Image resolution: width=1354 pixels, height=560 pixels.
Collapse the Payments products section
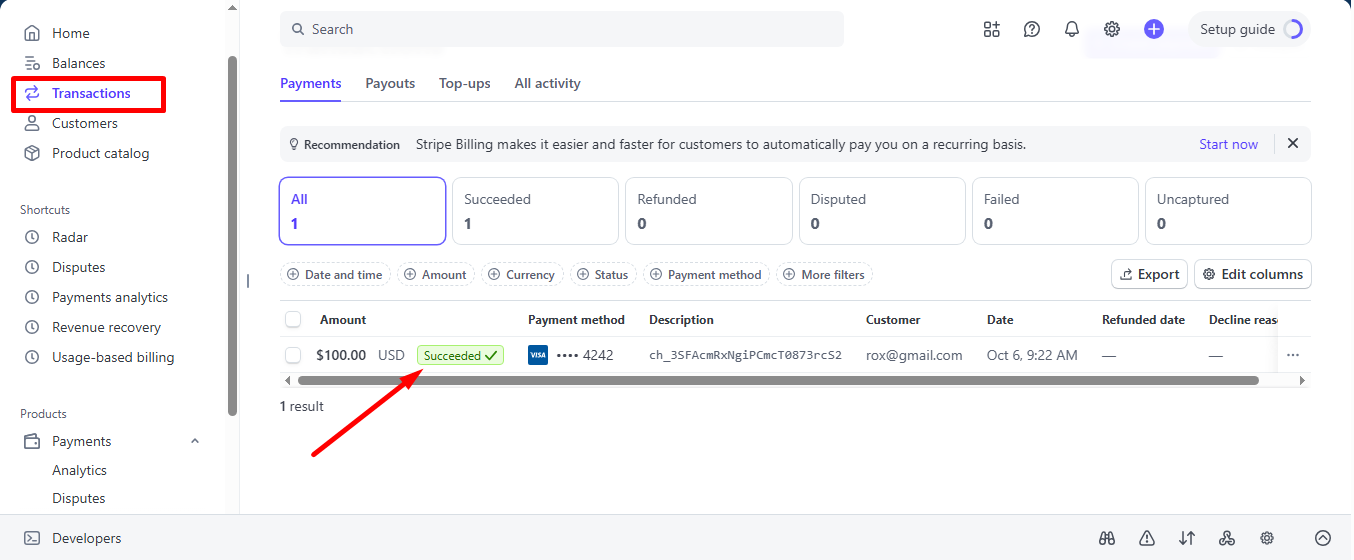point(195,441)
